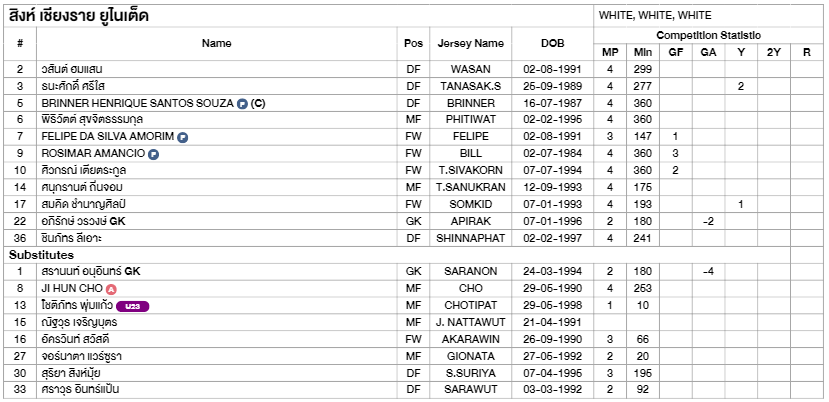Viewport: 829px width, 402px height.
Task: Click the goals against value -4
Action: pos(708,272)
